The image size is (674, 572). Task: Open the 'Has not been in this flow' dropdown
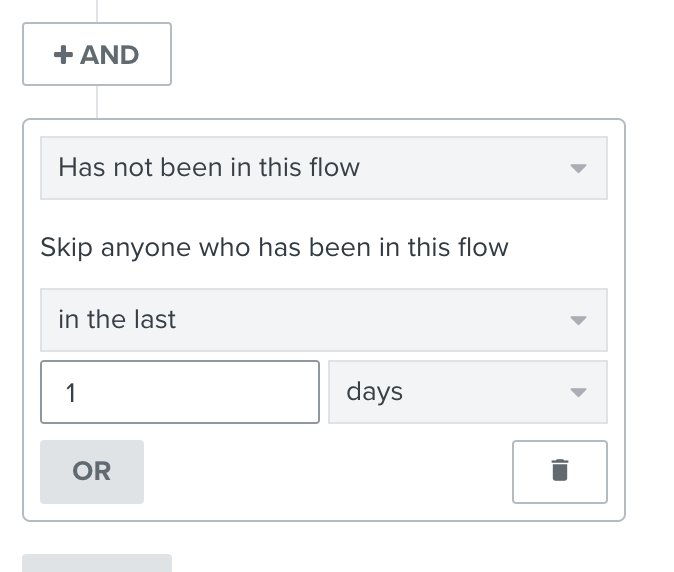point(324,168)
